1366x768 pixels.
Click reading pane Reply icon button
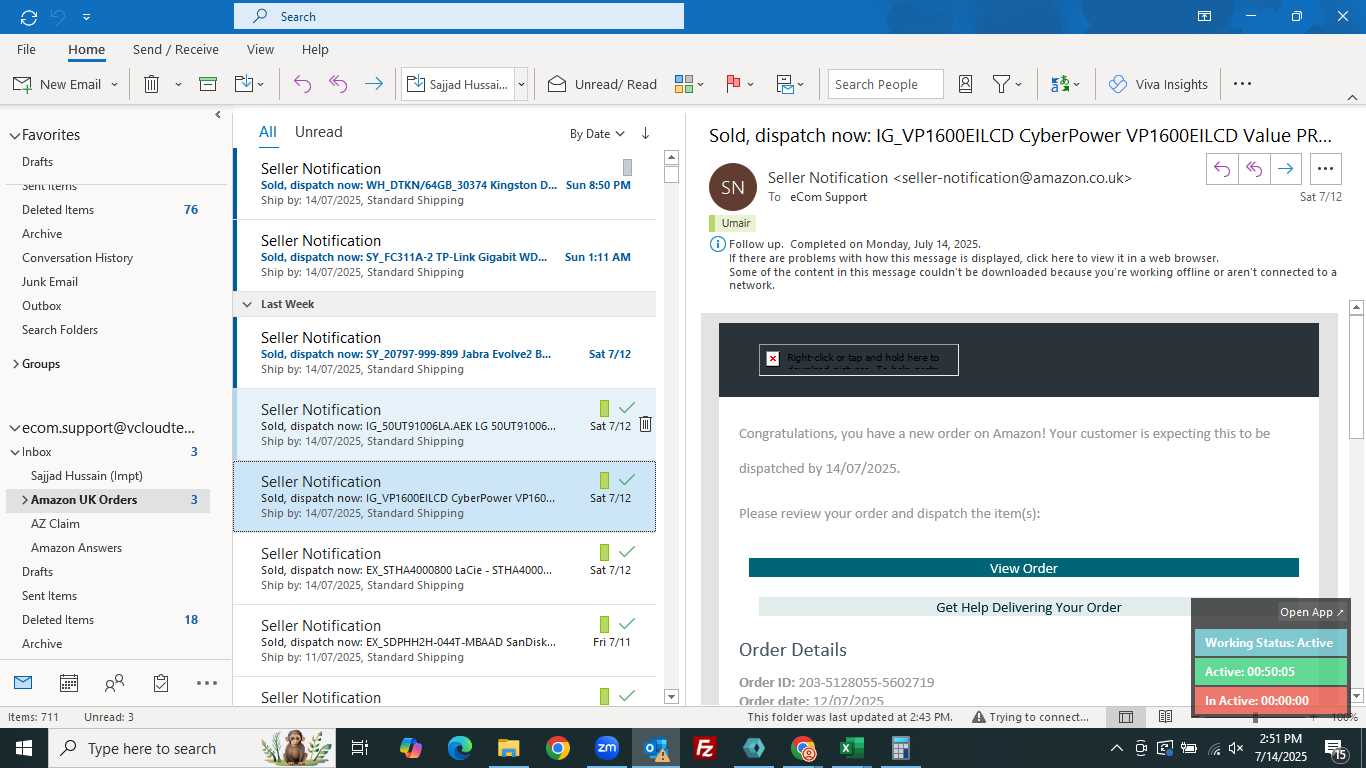point(1222,169)
